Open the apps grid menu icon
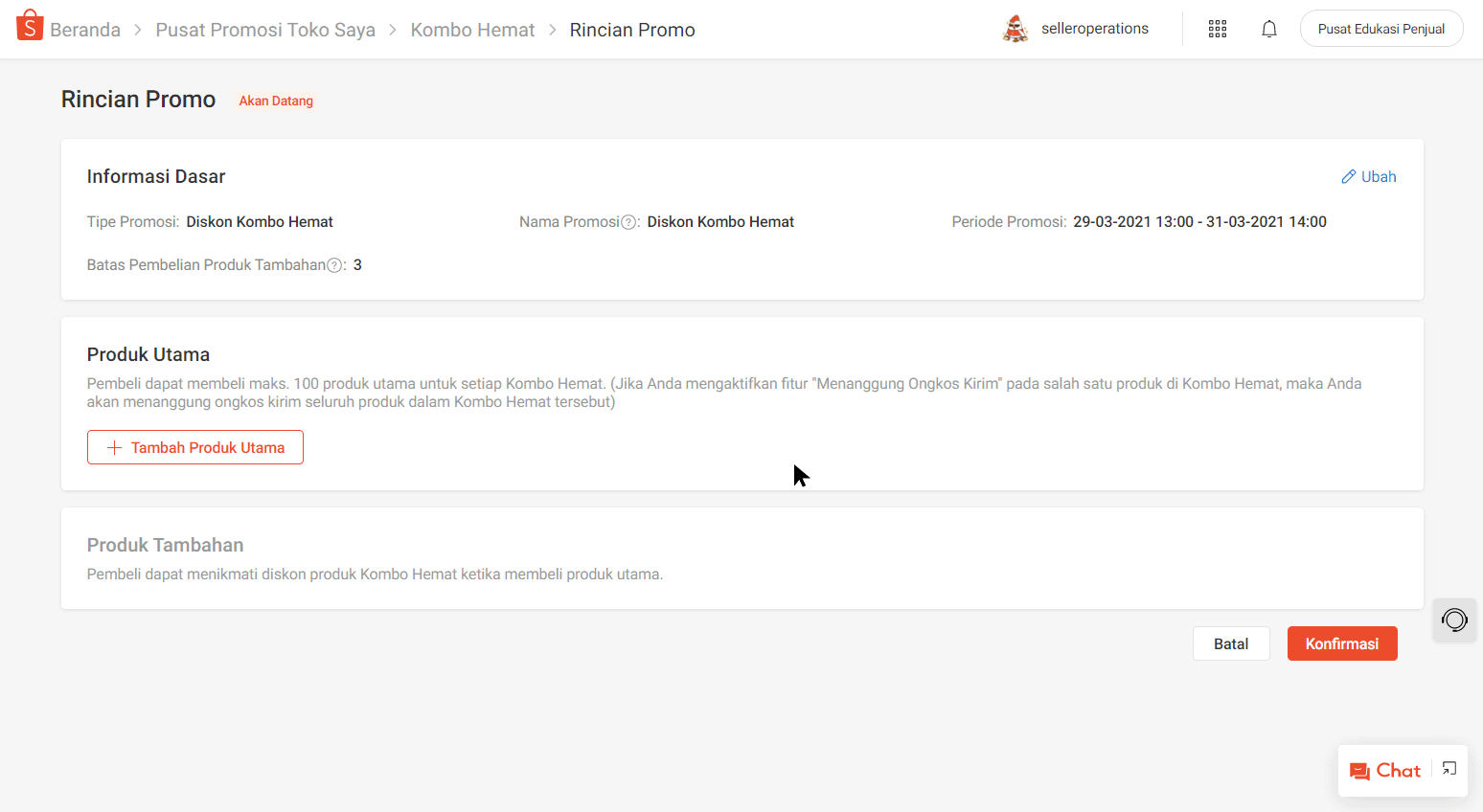The image size is (1483, 812). pos(1218,30)
